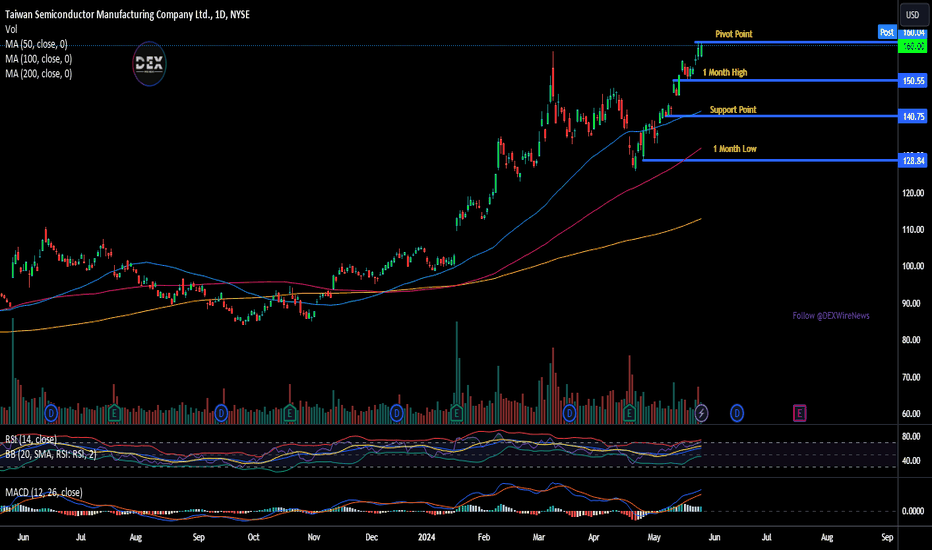Open the lightning latest-news marker

coord(701,413)
